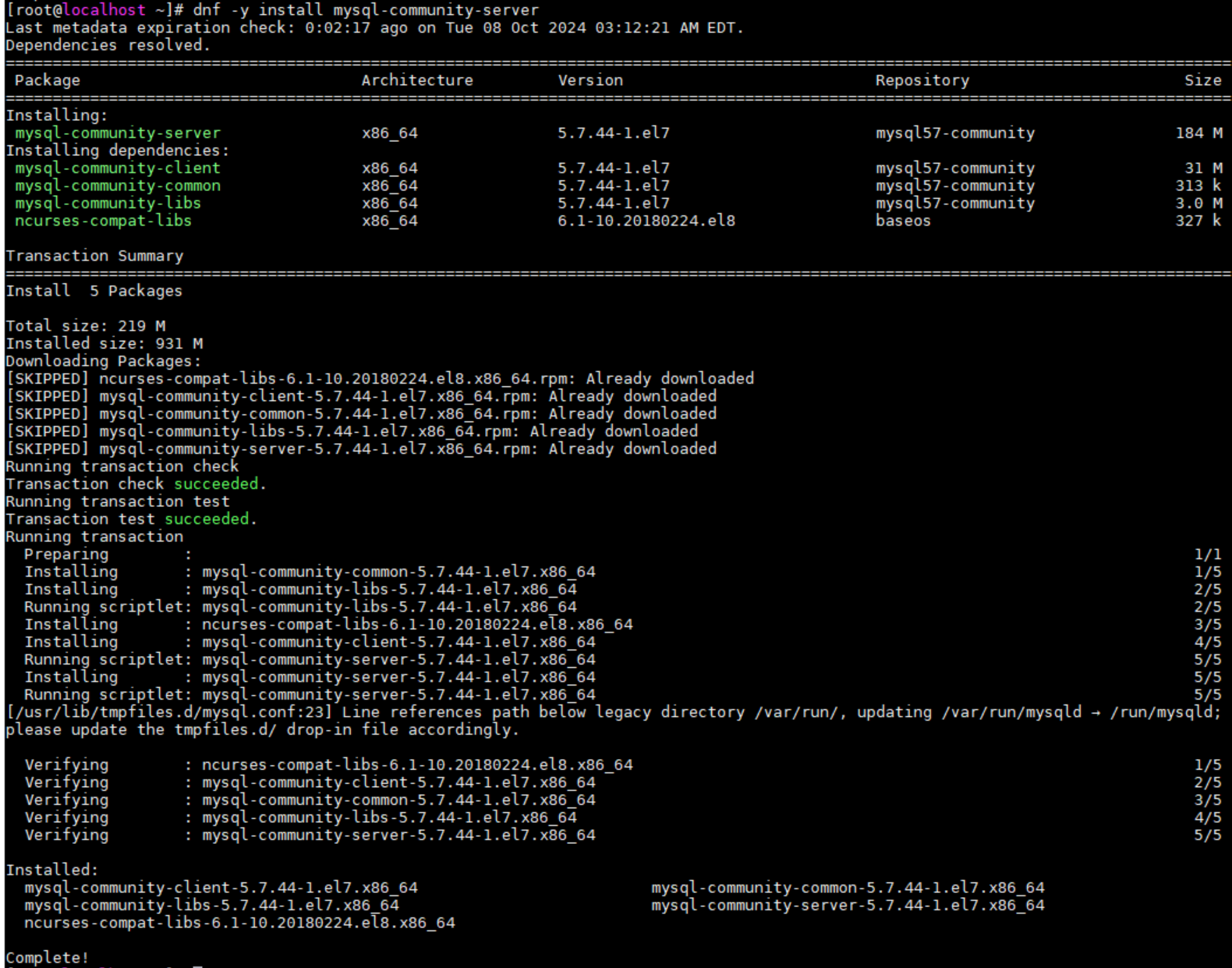Select the 'Dependencies resolved.' line
Image resolution: width=1232 pixels, height=968 pixels.
108,45
